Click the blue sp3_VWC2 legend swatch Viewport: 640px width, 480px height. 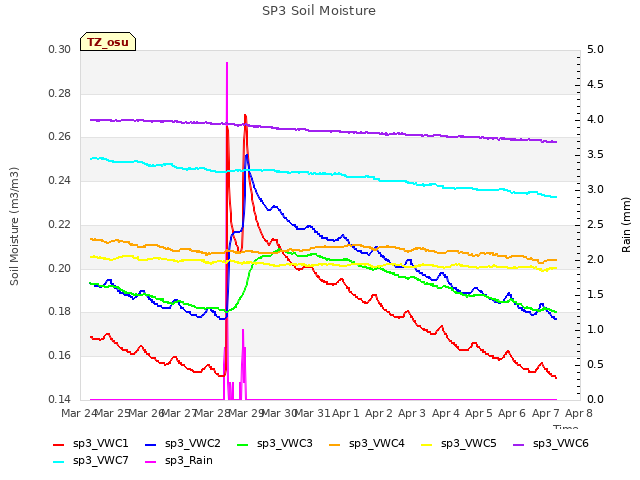click(x=151, y=445)
